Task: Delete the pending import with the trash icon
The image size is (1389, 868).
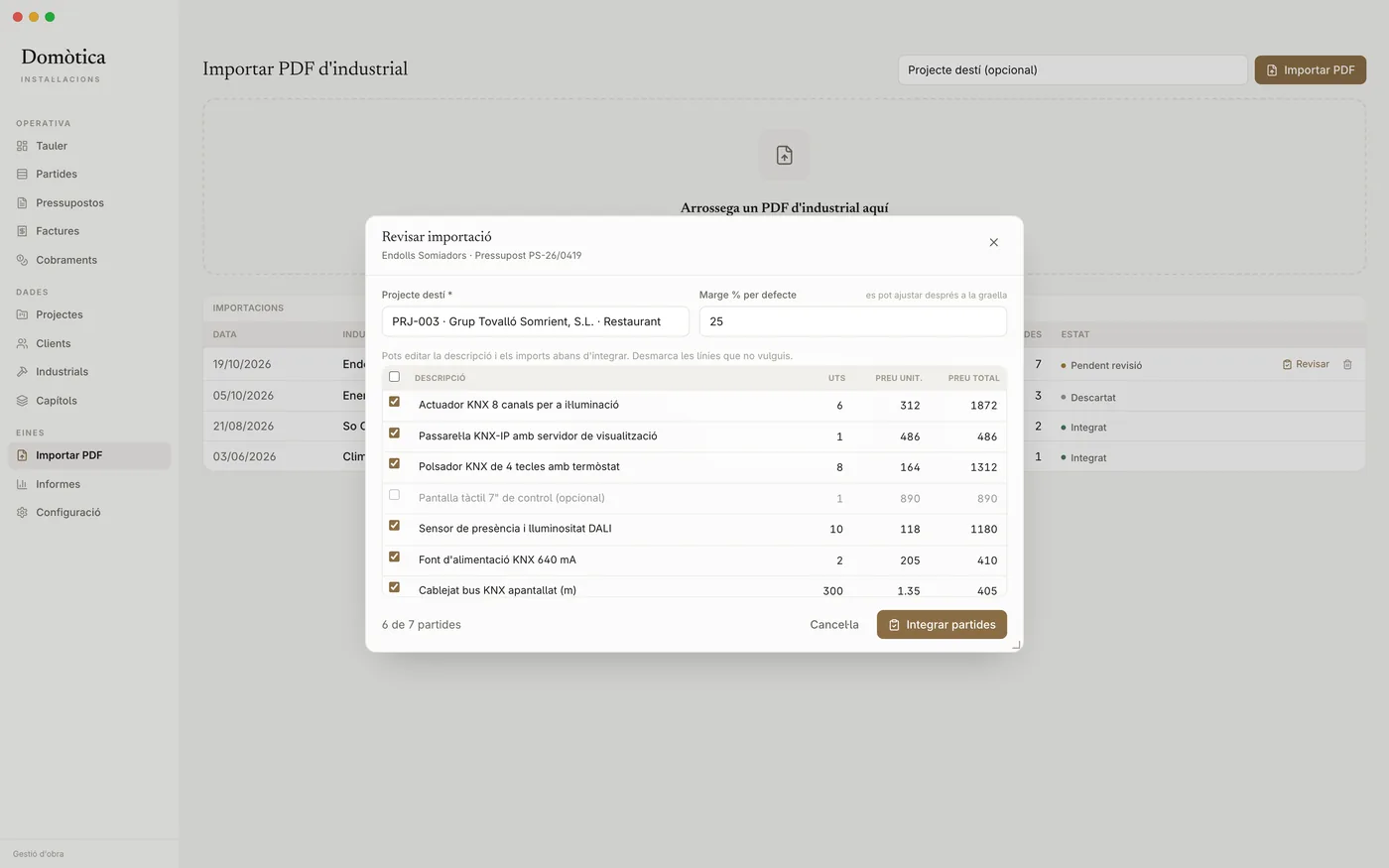Action: 1347,364
